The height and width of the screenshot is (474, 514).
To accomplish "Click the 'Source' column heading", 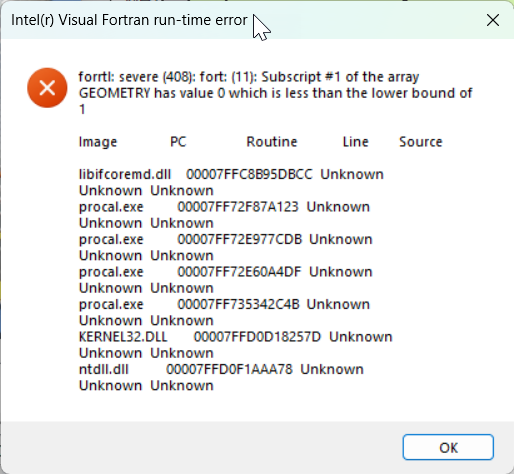I will coord(421,142).
